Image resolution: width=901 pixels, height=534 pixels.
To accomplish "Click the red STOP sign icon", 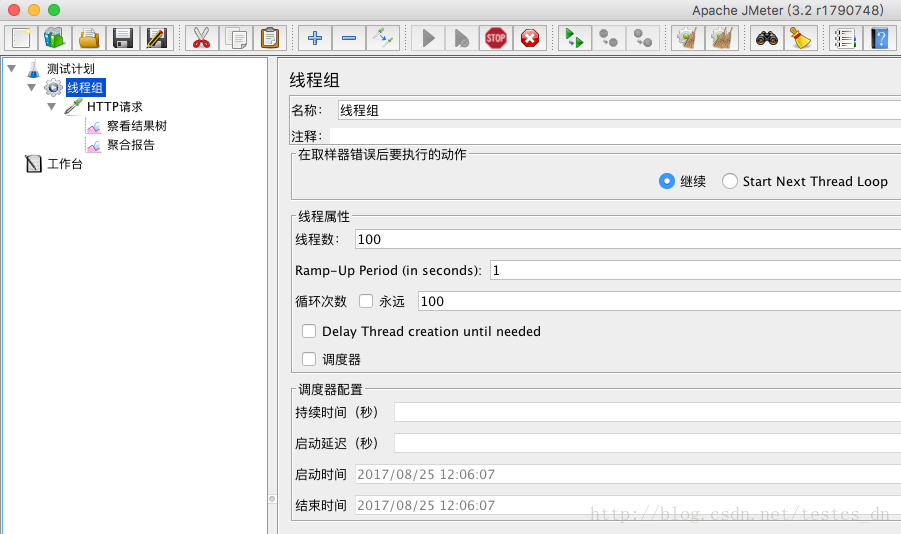I will 496,39.
